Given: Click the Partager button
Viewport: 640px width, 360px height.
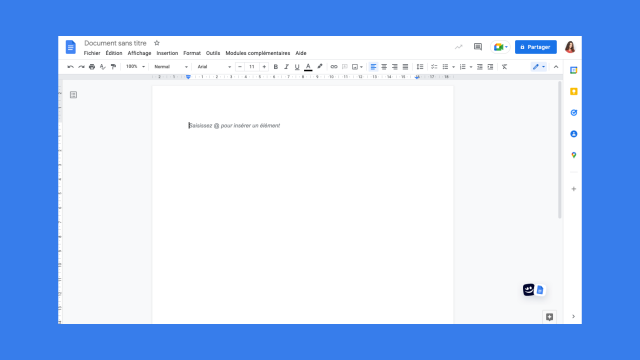Looking at the screenshot, I should [536, 47].
